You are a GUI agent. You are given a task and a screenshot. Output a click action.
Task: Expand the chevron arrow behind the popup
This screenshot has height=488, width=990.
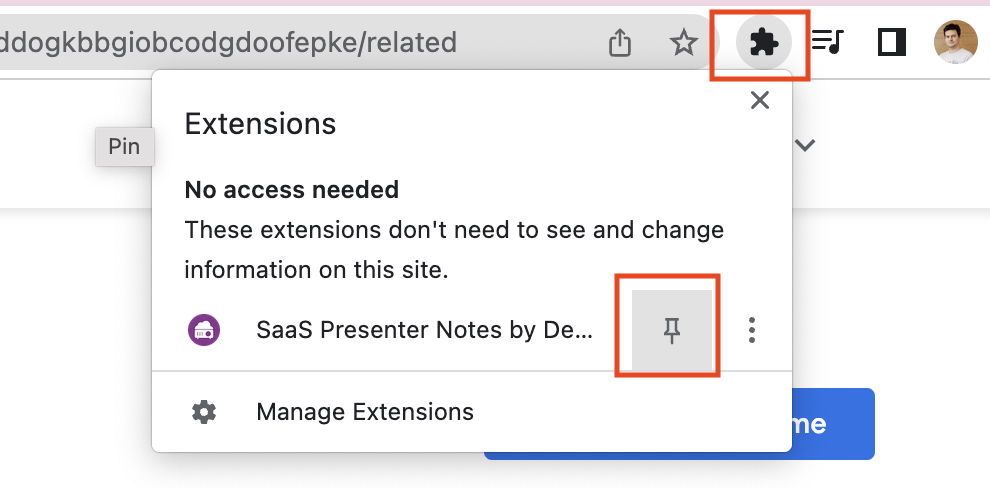point(805,146)
